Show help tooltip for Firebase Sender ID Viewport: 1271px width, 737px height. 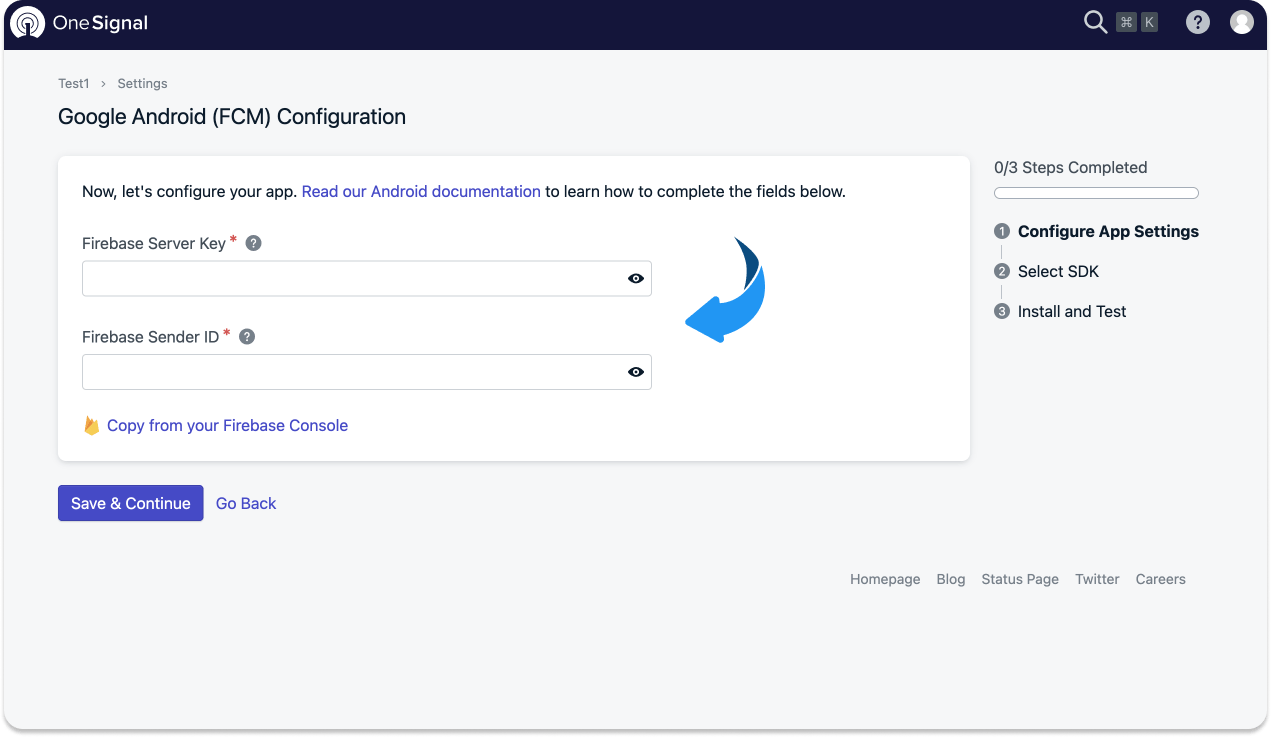[247, 337]
